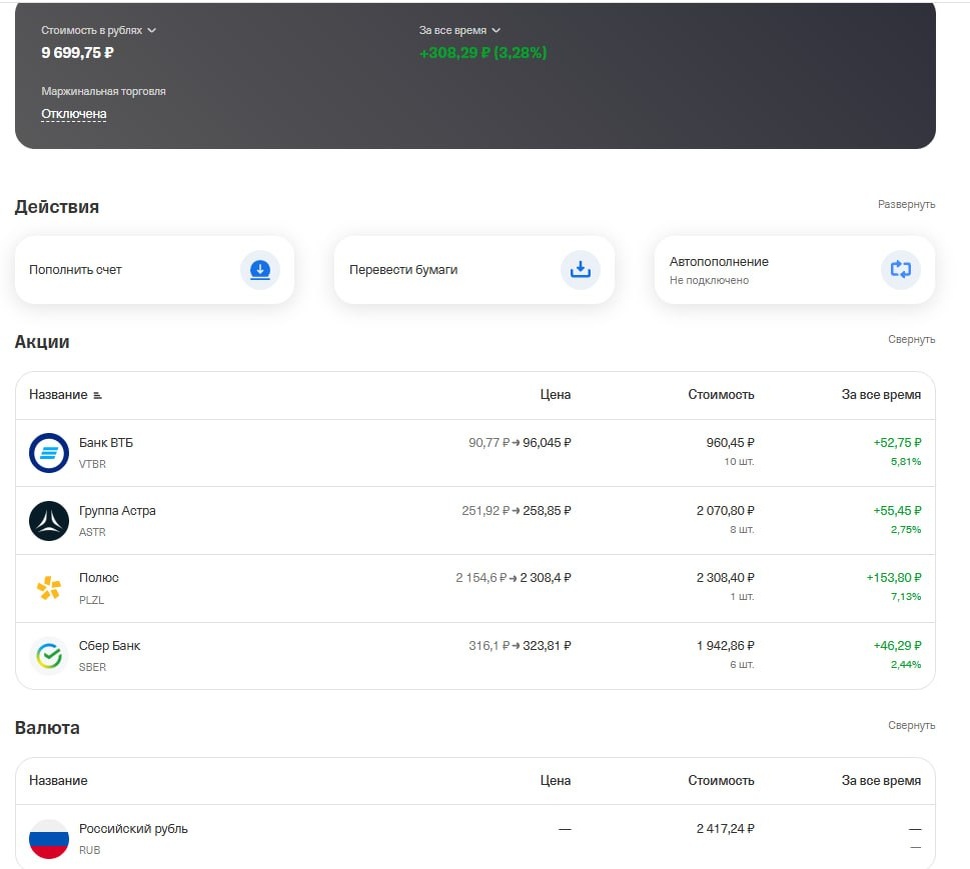Viewport: 970px width, 869px height.
Task: Click the Отключена margin trading link
Action: [74, 114]
